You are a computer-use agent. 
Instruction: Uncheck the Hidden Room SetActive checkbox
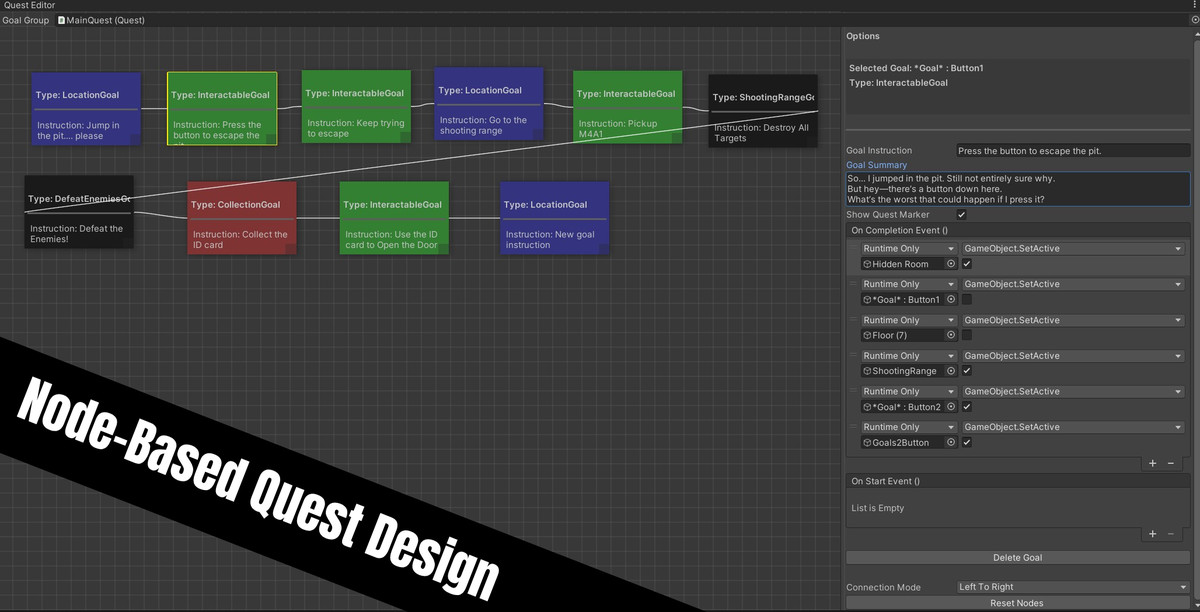967,264
